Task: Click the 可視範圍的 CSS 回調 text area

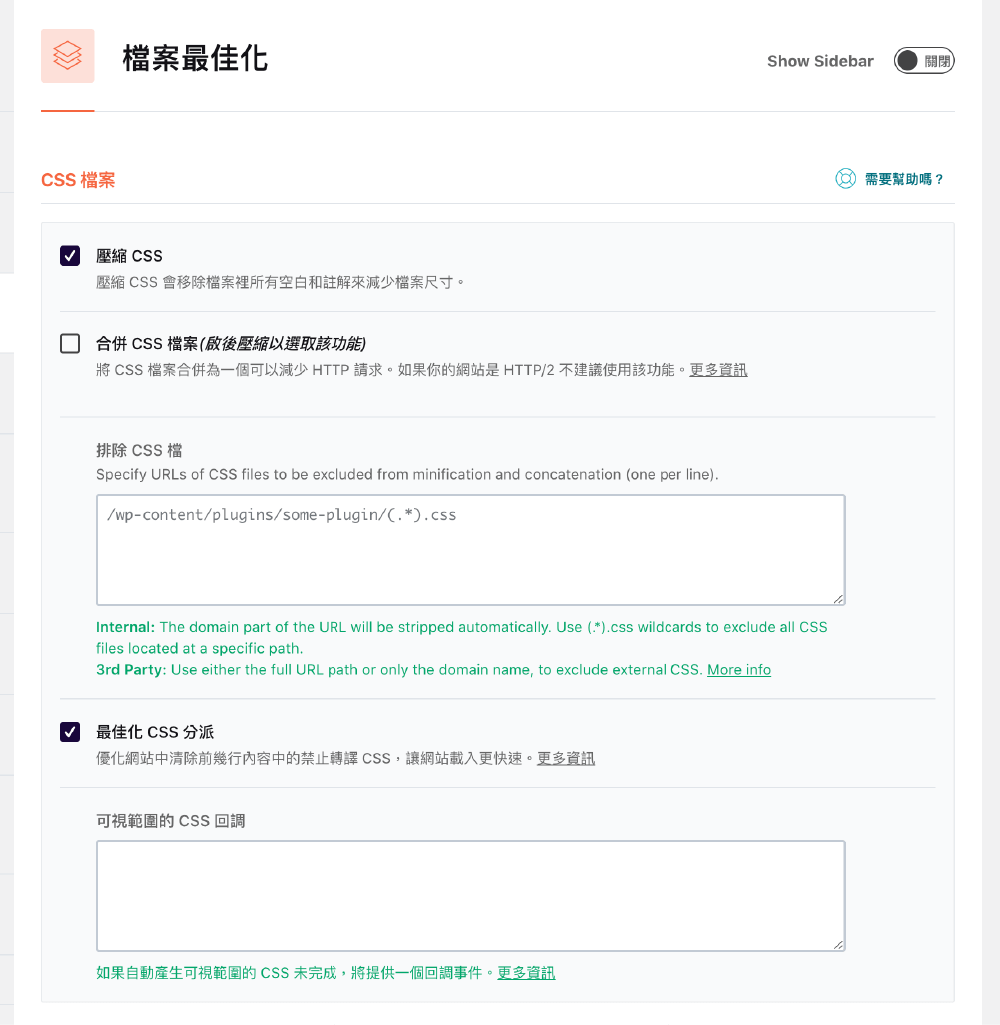Action: pos(470,895)
